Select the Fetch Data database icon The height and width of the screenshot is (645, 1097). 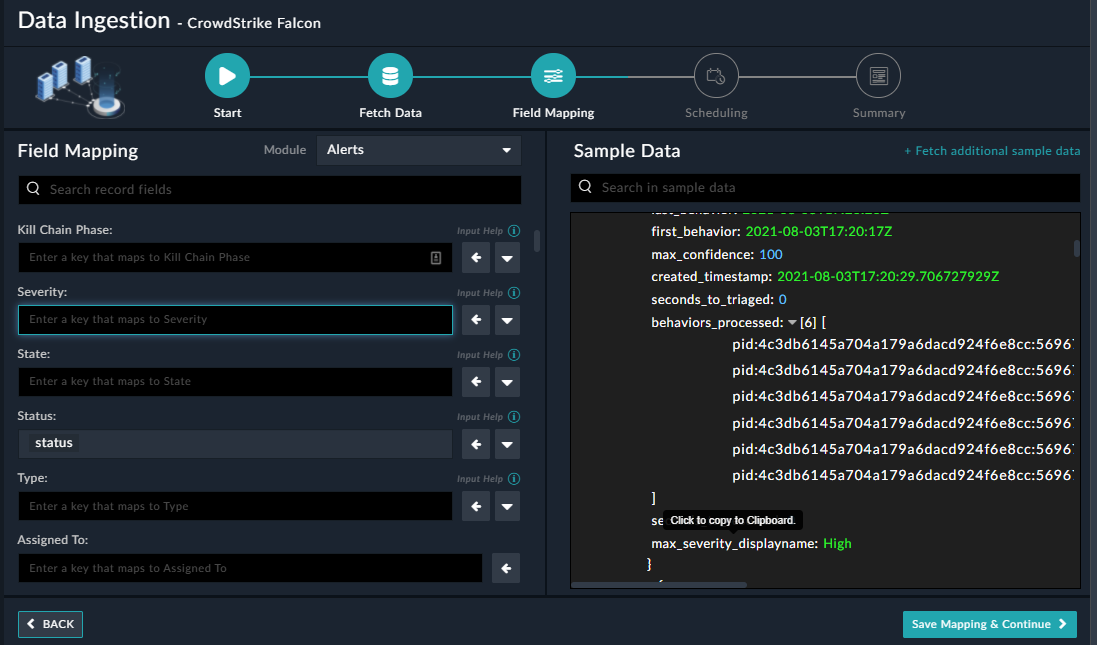pyautogui.click(x=390, y=76)
